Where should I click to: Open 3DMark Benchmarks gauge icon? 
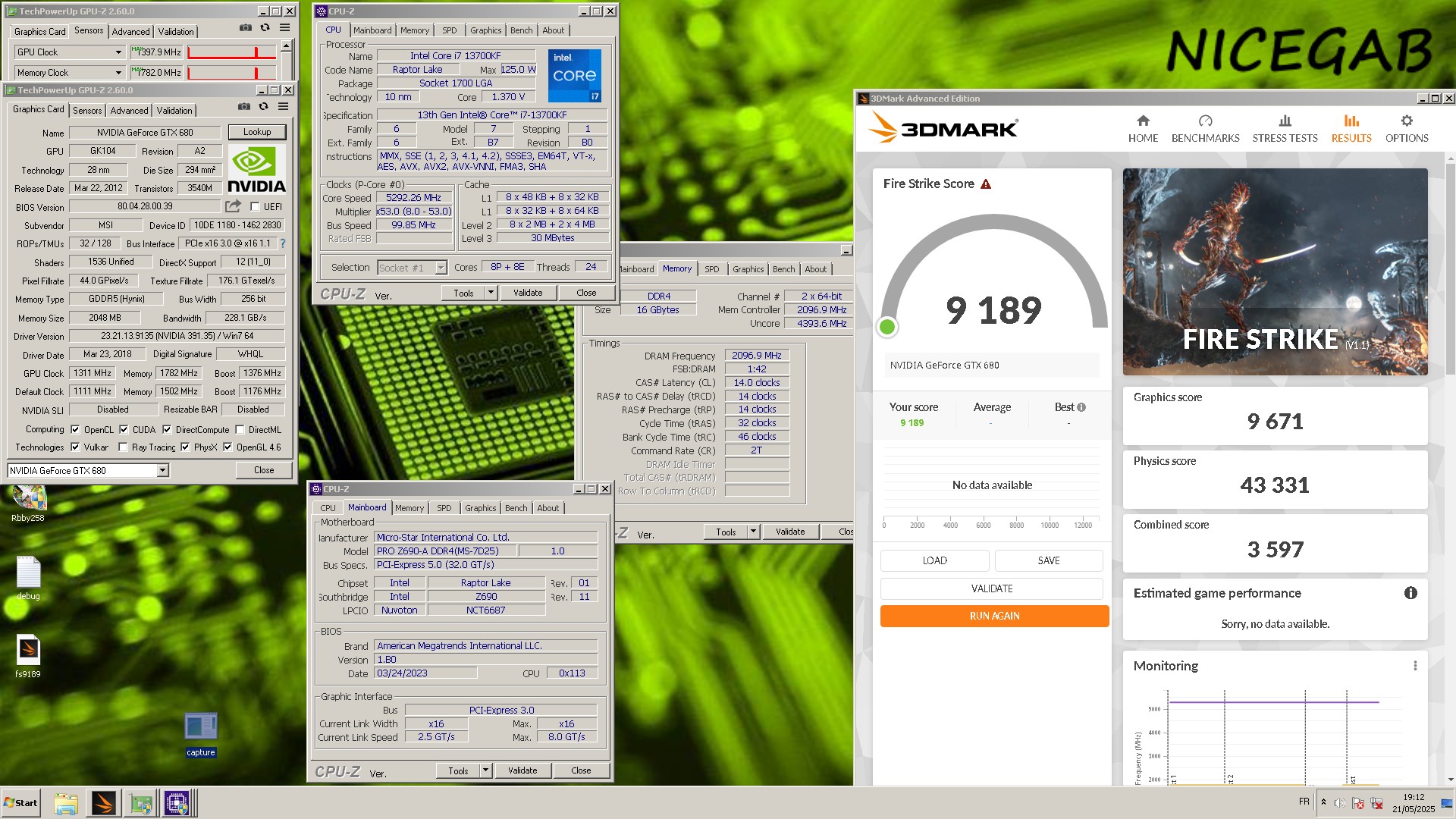[x=1205, y=121]
